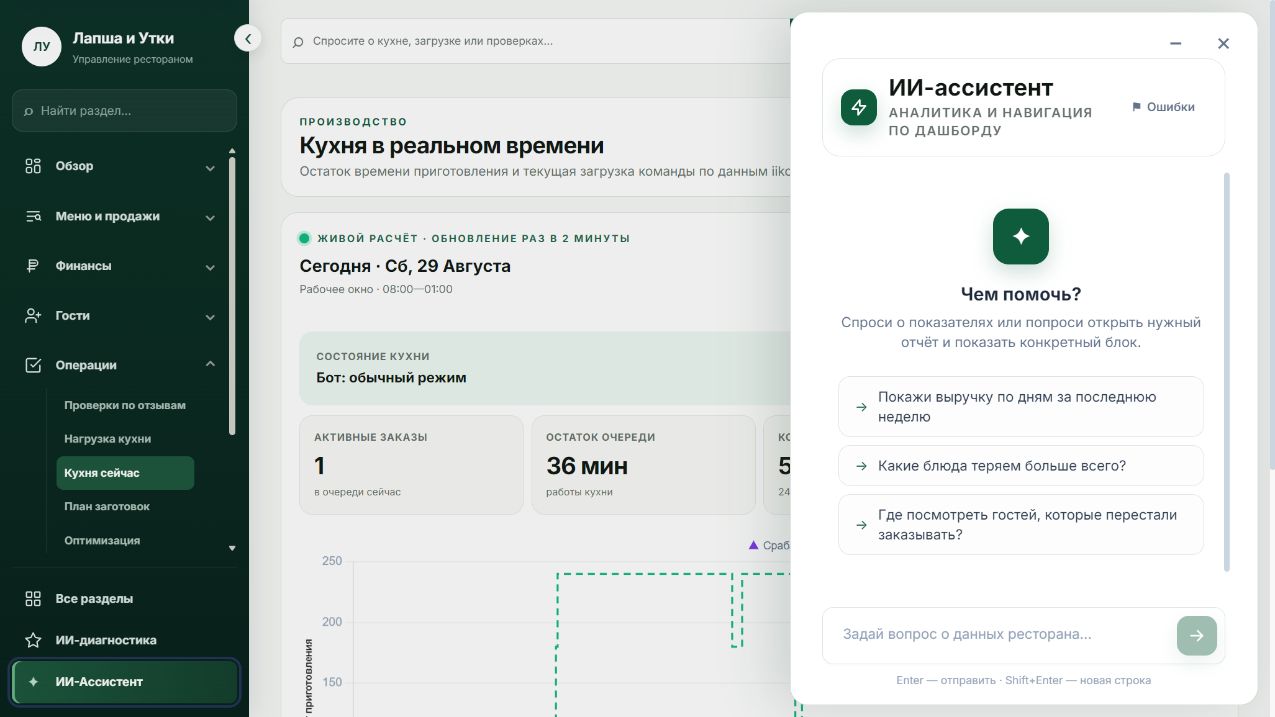Open Нагрузка кухни page
Screen dimensions: 1275x717
point(125,439)
